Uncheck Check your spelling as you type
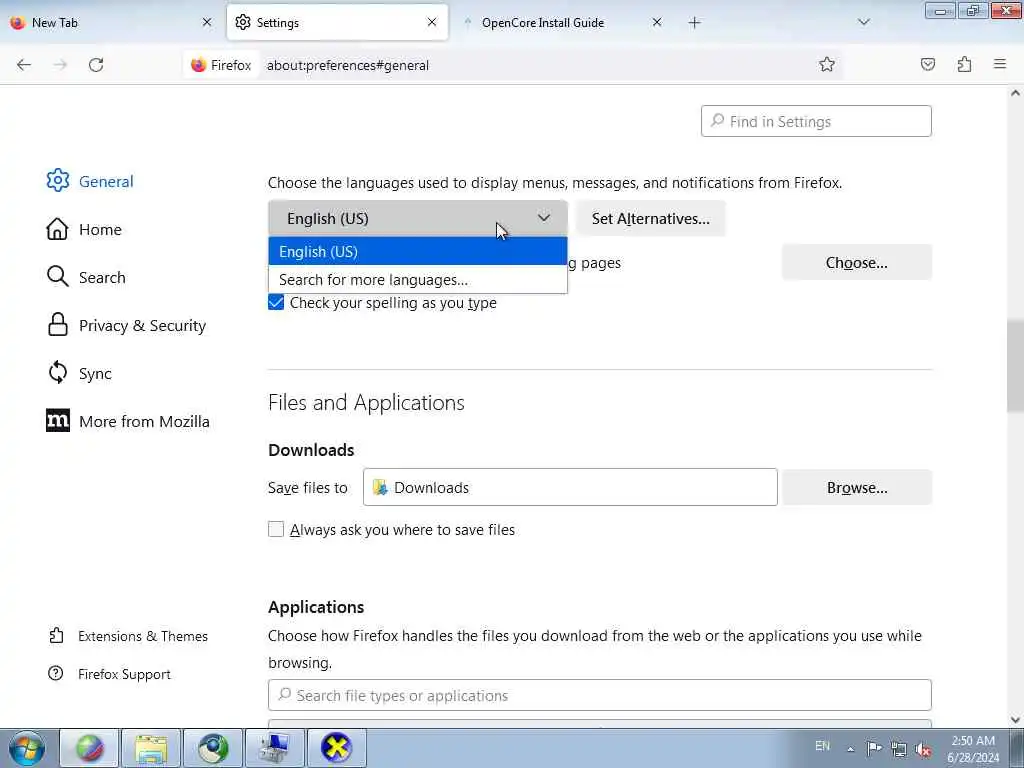Image resolution: width=1024 pixels, height=768 pixels. [276, 302]
